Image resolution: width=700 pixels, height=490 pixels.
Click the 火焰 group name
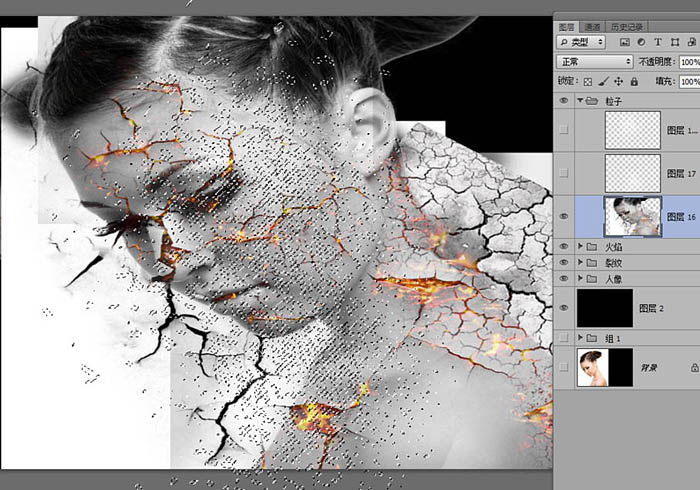(x=613, y=247)
